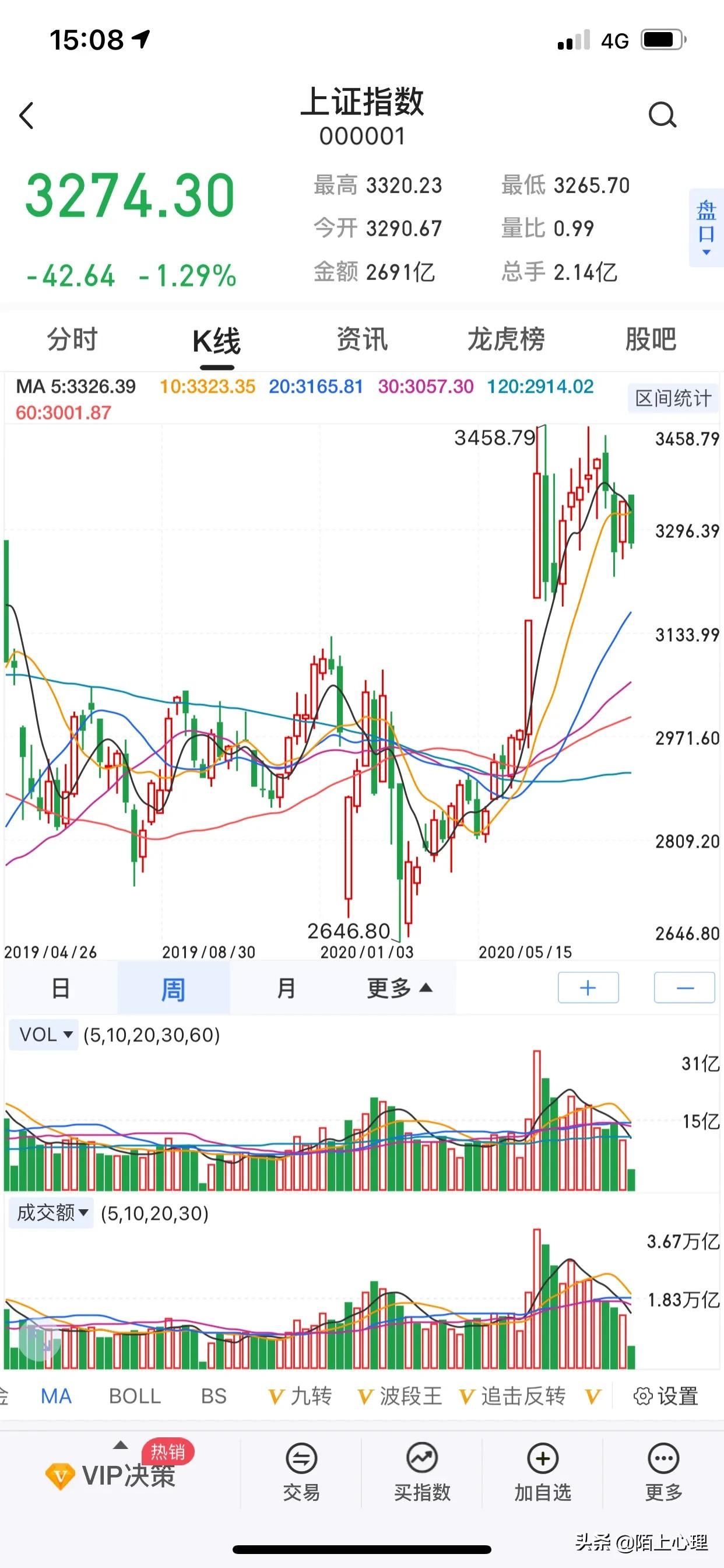The width and height of the screenshot is (724, 1568).
Task: Tap 加自选 add to watchlist icon
Action: click(x=542, y=1459)
